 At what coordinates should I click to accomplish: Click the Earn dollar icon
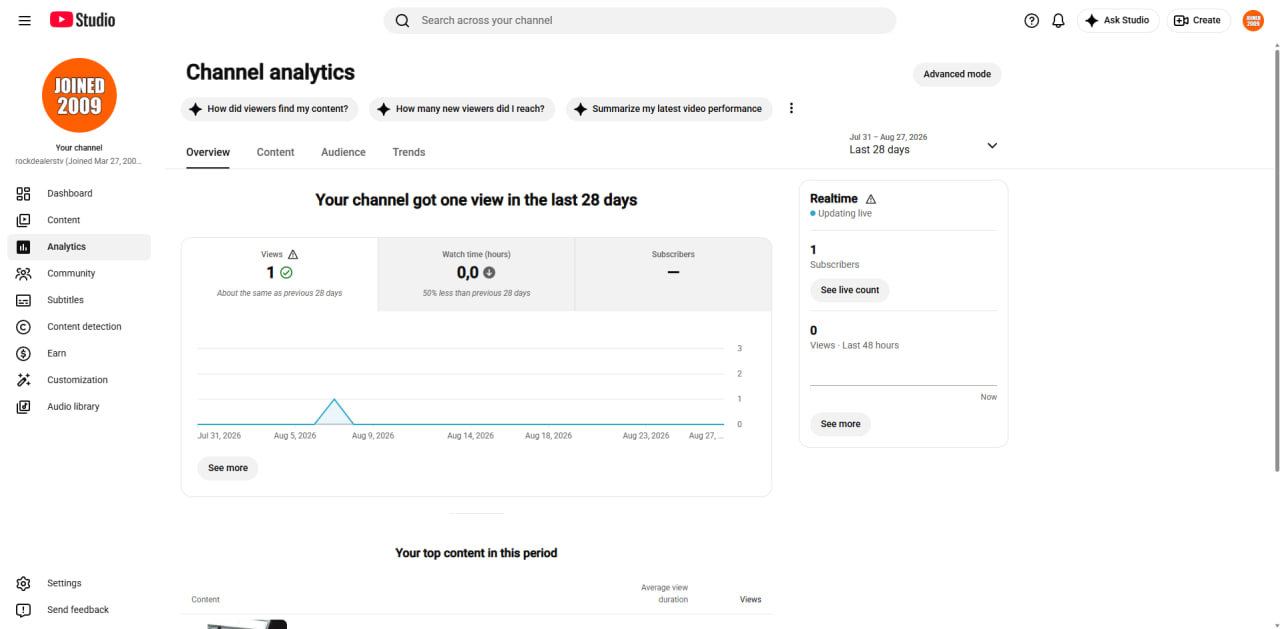tap(24, 353)
